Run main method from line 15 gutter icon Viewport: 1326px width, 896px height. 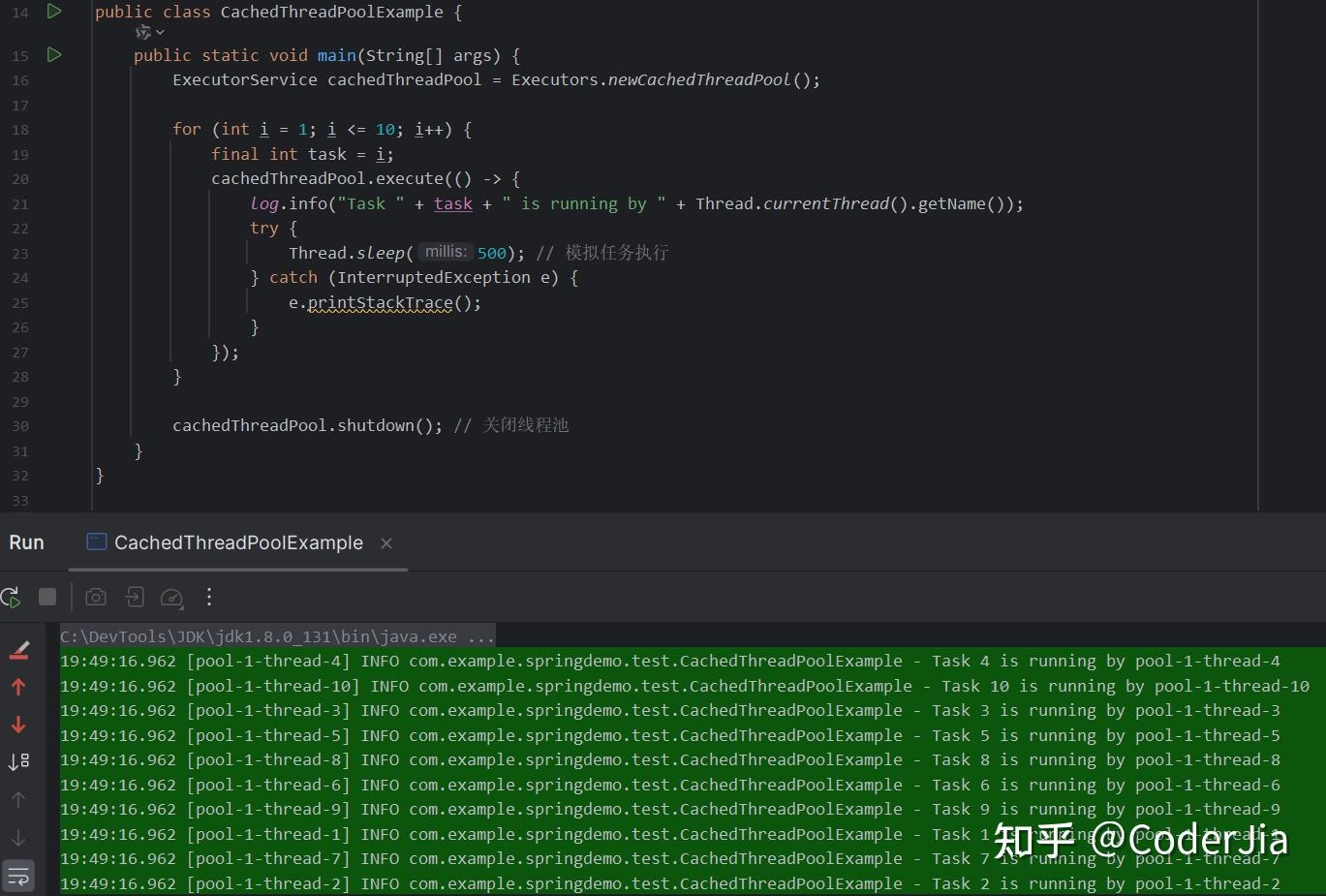pos(54,55)
